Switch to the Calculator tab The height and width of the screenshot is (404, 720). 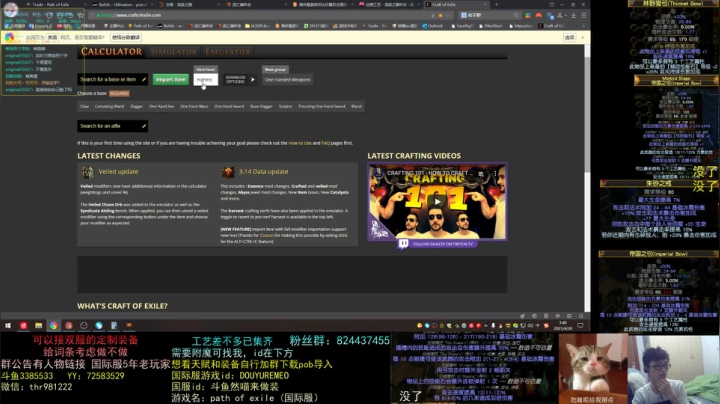tap(111, 51)
